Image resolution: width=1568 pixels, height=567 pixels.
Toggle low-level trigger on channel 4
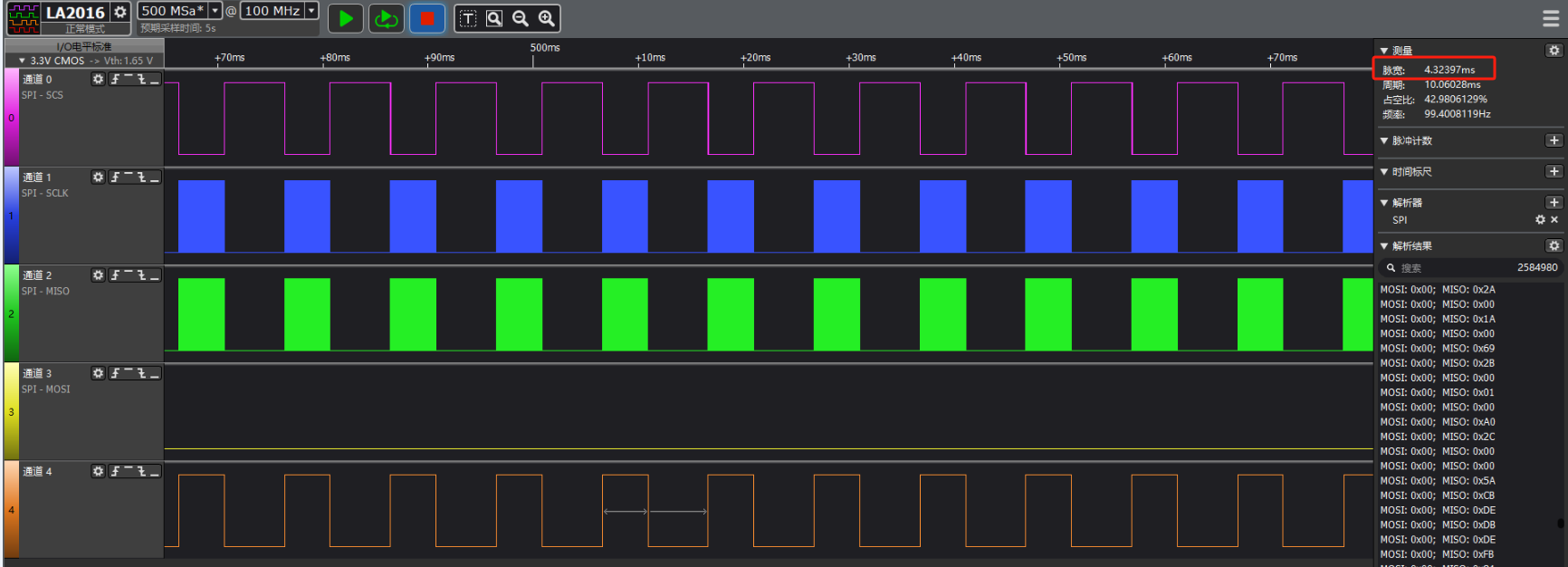click(x=155, y=472)
